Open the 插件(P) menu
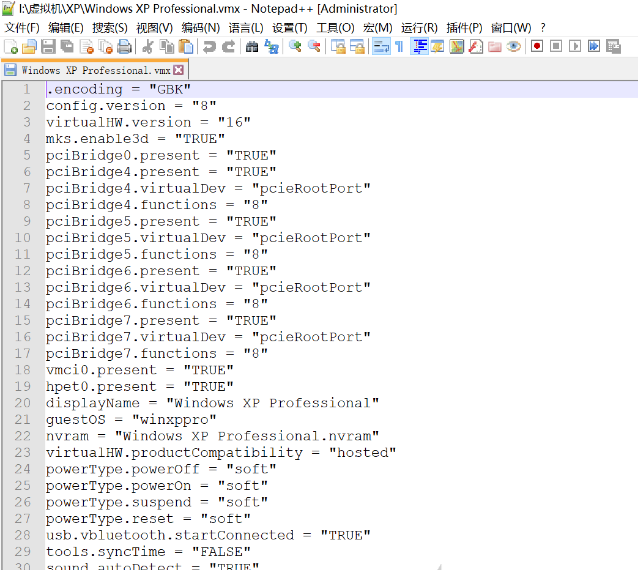Viewport: 638px width, 570px height. [x=464, y=28]
